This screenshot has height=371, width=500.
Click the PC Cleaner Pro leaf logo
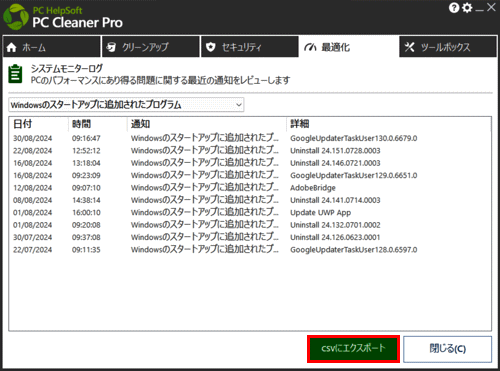coord(16,17)
